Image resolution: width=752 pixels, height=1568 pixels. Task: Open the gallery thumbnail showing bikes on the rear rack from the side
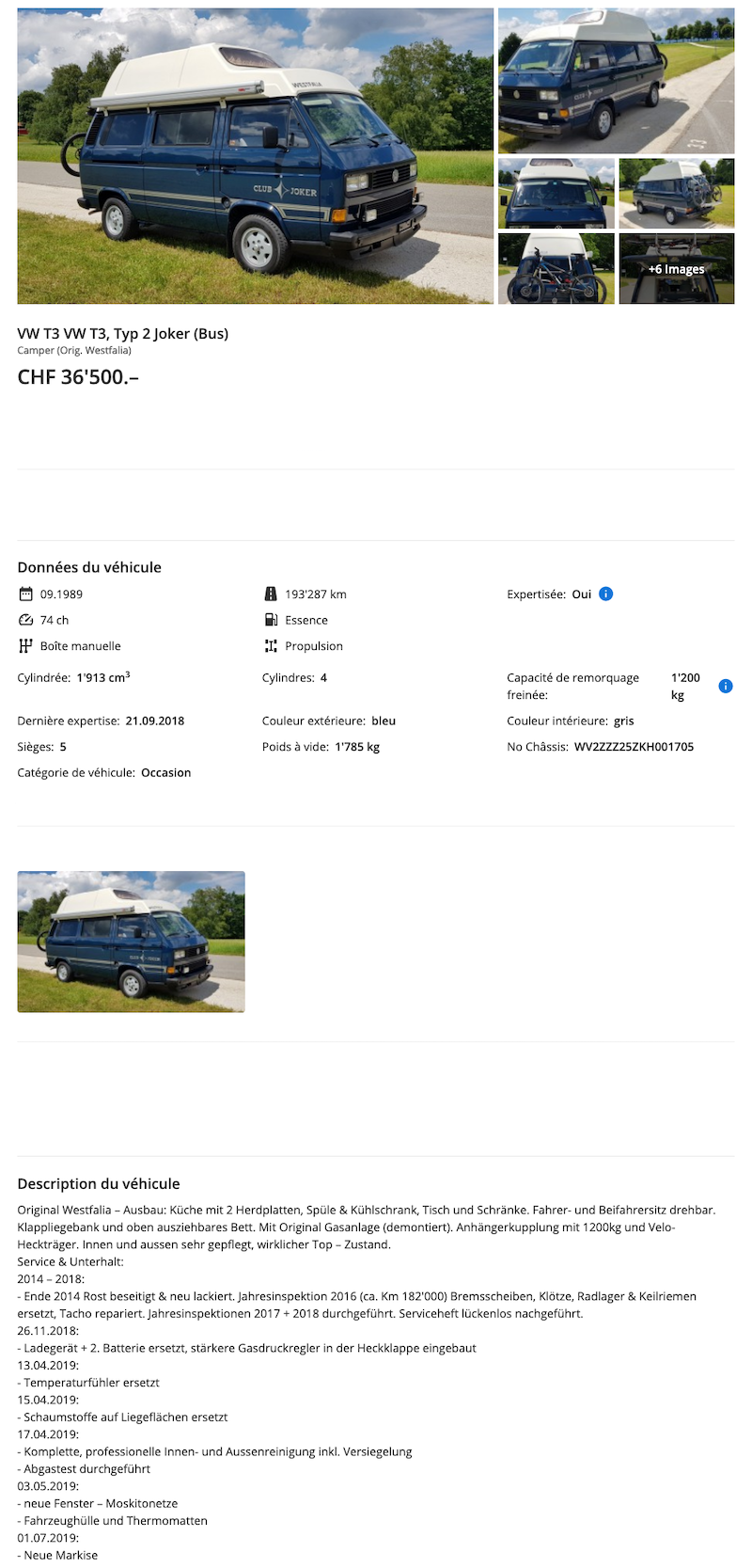click(x=677, y=193)
